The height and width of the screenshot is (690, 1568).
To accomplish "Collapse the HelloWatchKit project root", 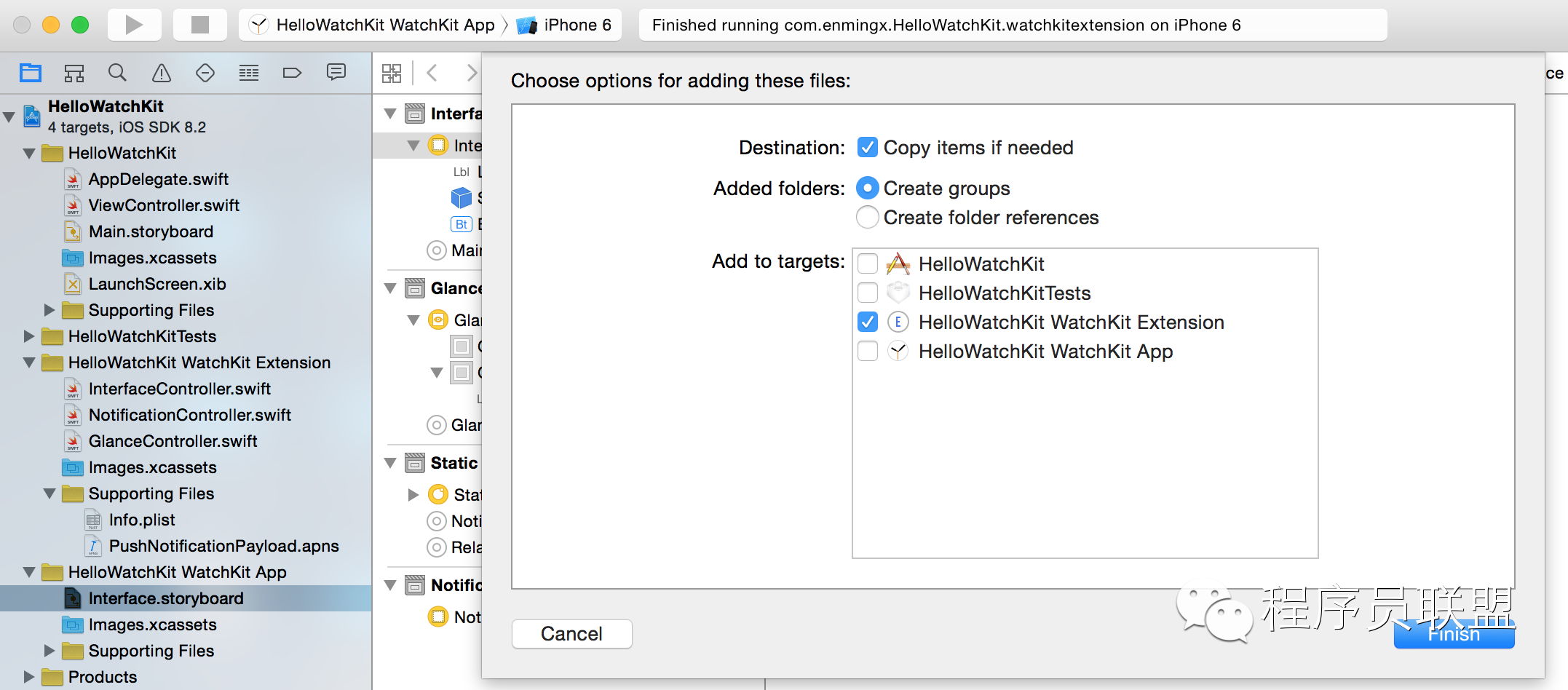I will (x=9, y=116).
